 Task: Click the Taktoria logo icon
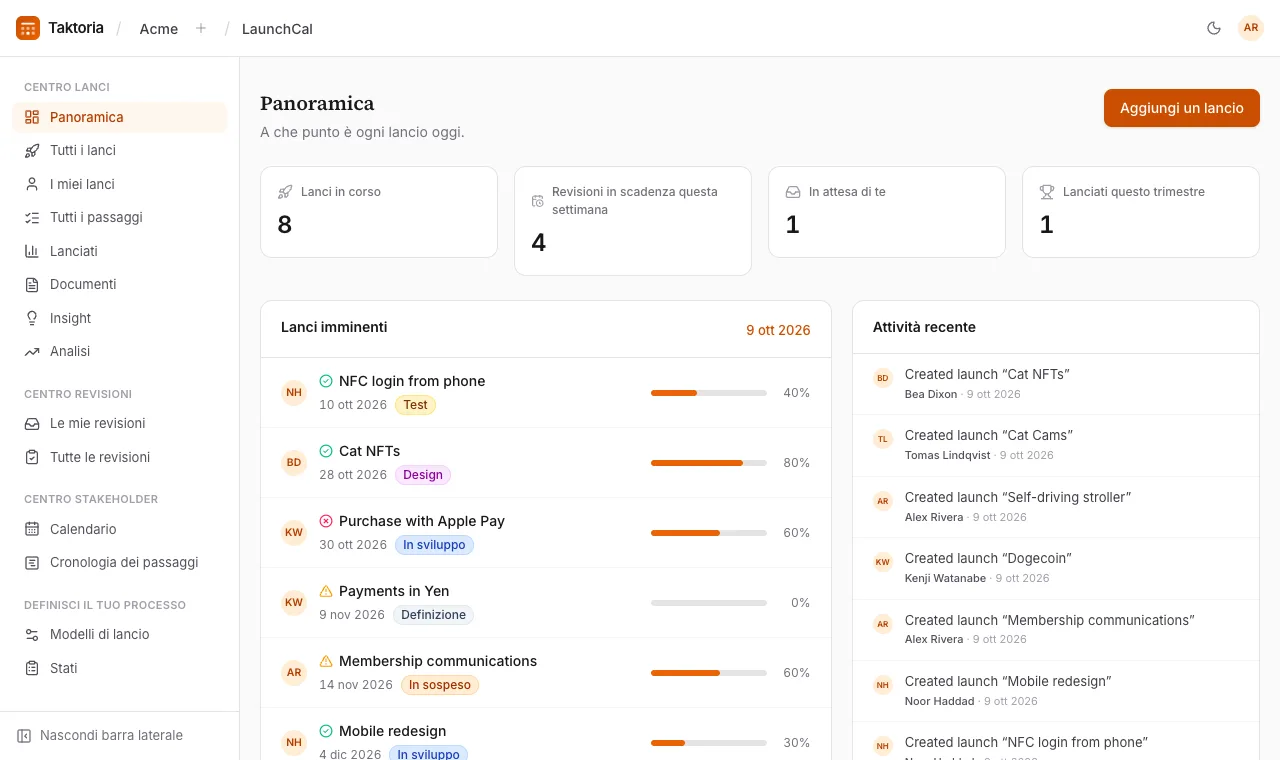pos(28,28)
